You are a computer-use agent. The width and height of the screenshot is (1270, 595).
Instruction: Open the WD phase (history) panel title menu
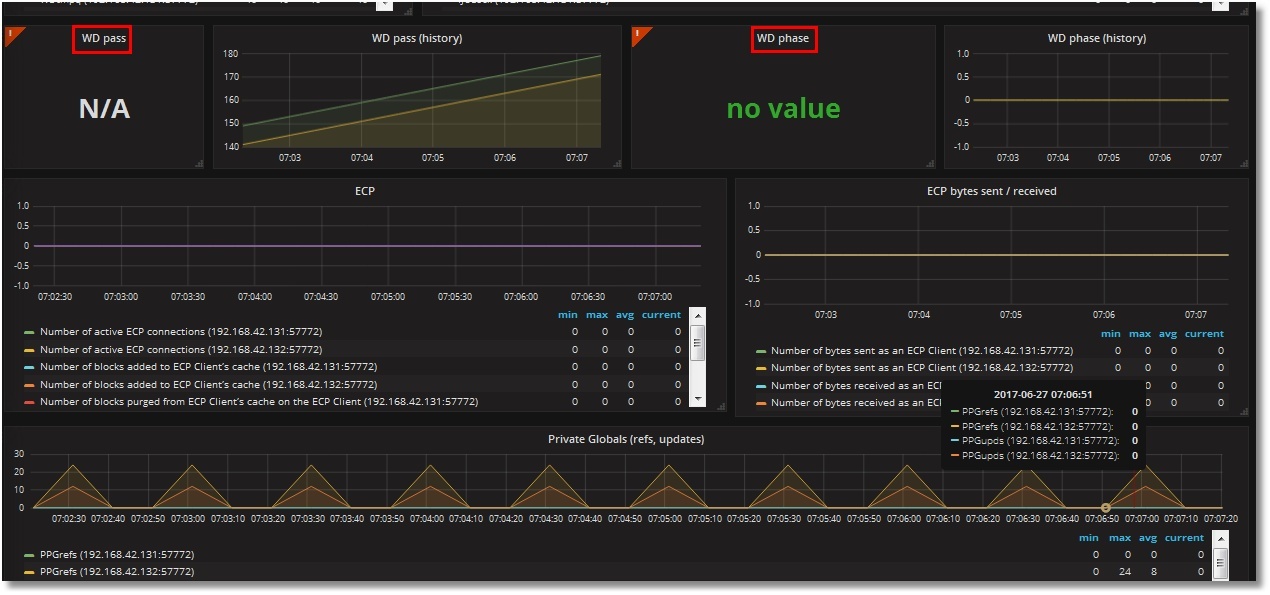coord(1097,38)
